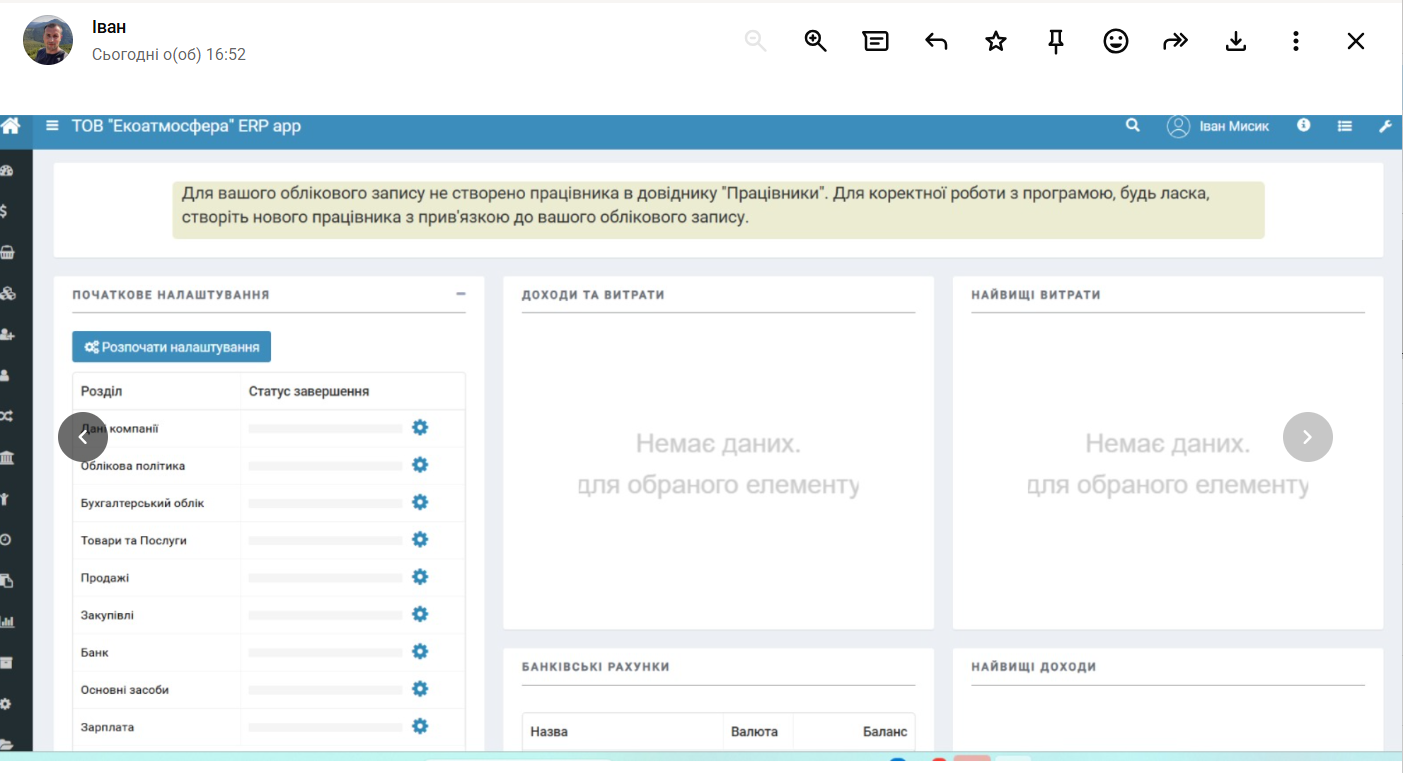Click the Розпочати налаштування button

pos(172,347)
